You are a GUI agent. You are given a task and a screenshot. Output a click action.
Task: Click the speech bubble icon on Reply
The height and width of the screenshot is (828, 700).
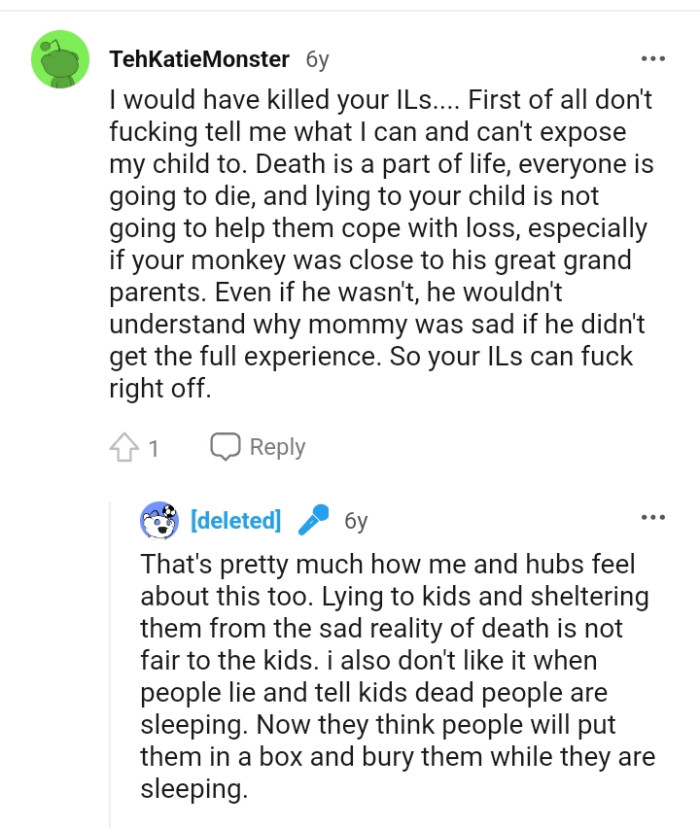coord(224,447)
